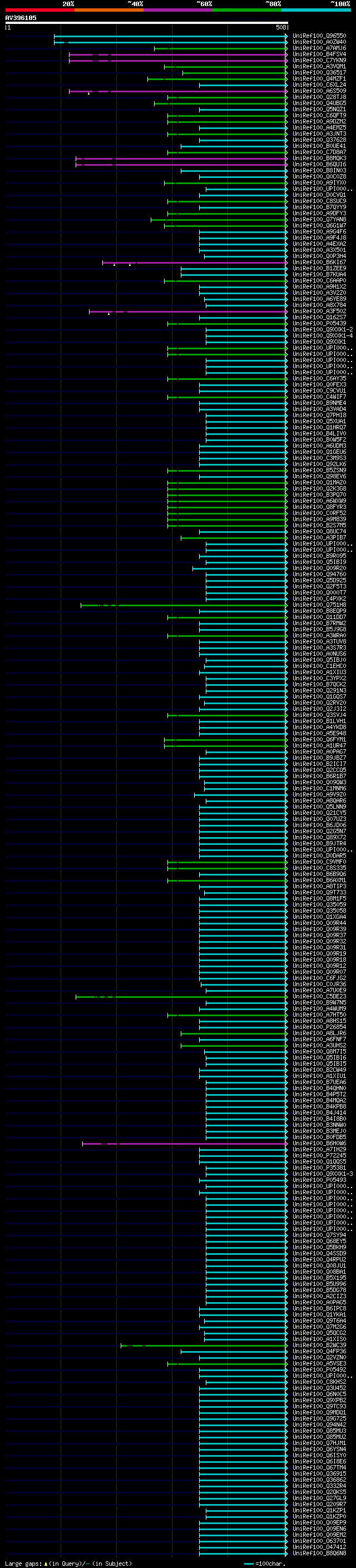Viewport: 356px width, 1568px height.
Task: Select label UniRef100_C4WIF7
Action: tap(319, 397)
